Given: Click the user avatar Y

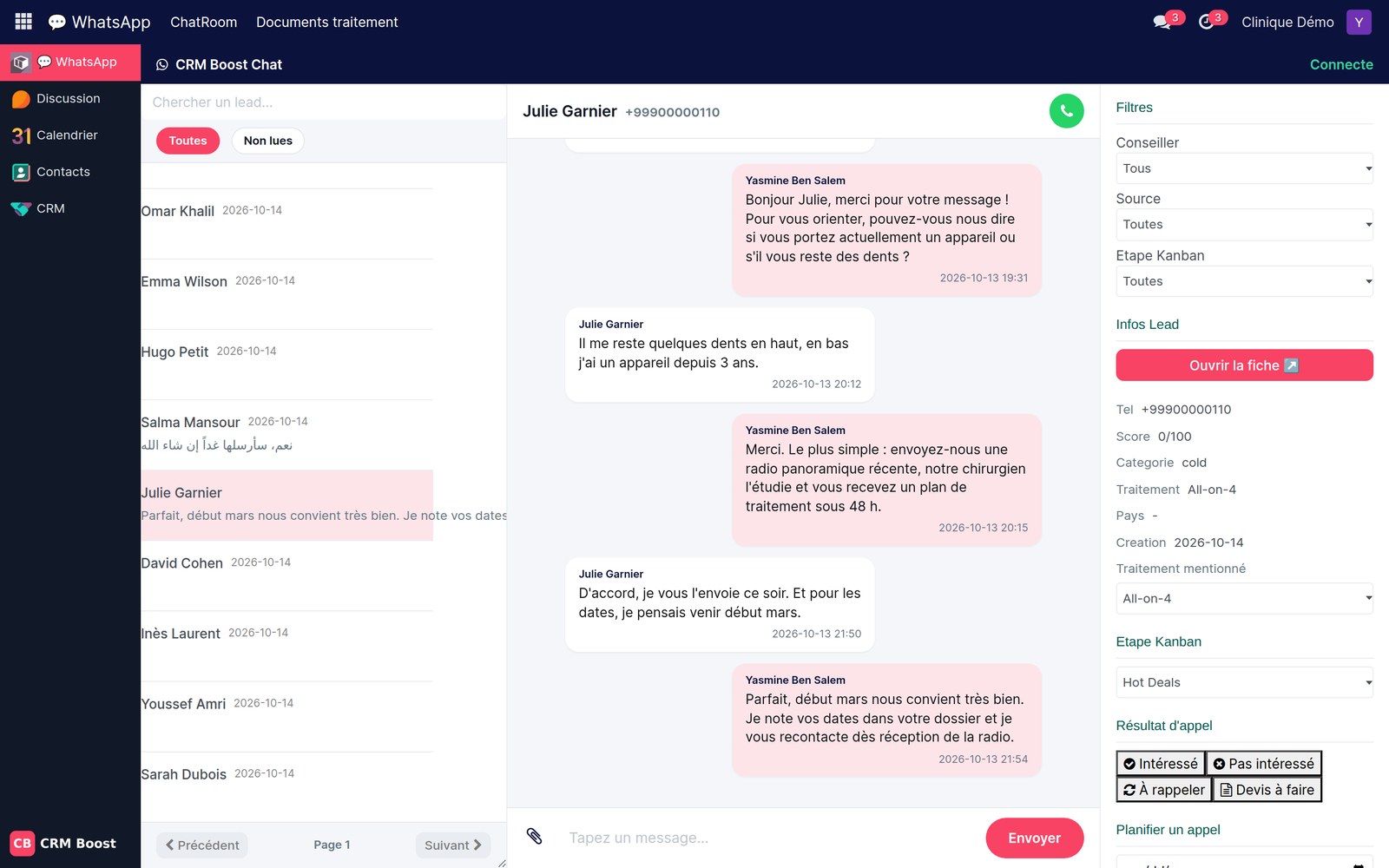Looking at the screenshot, I should tap(1359, 22).
